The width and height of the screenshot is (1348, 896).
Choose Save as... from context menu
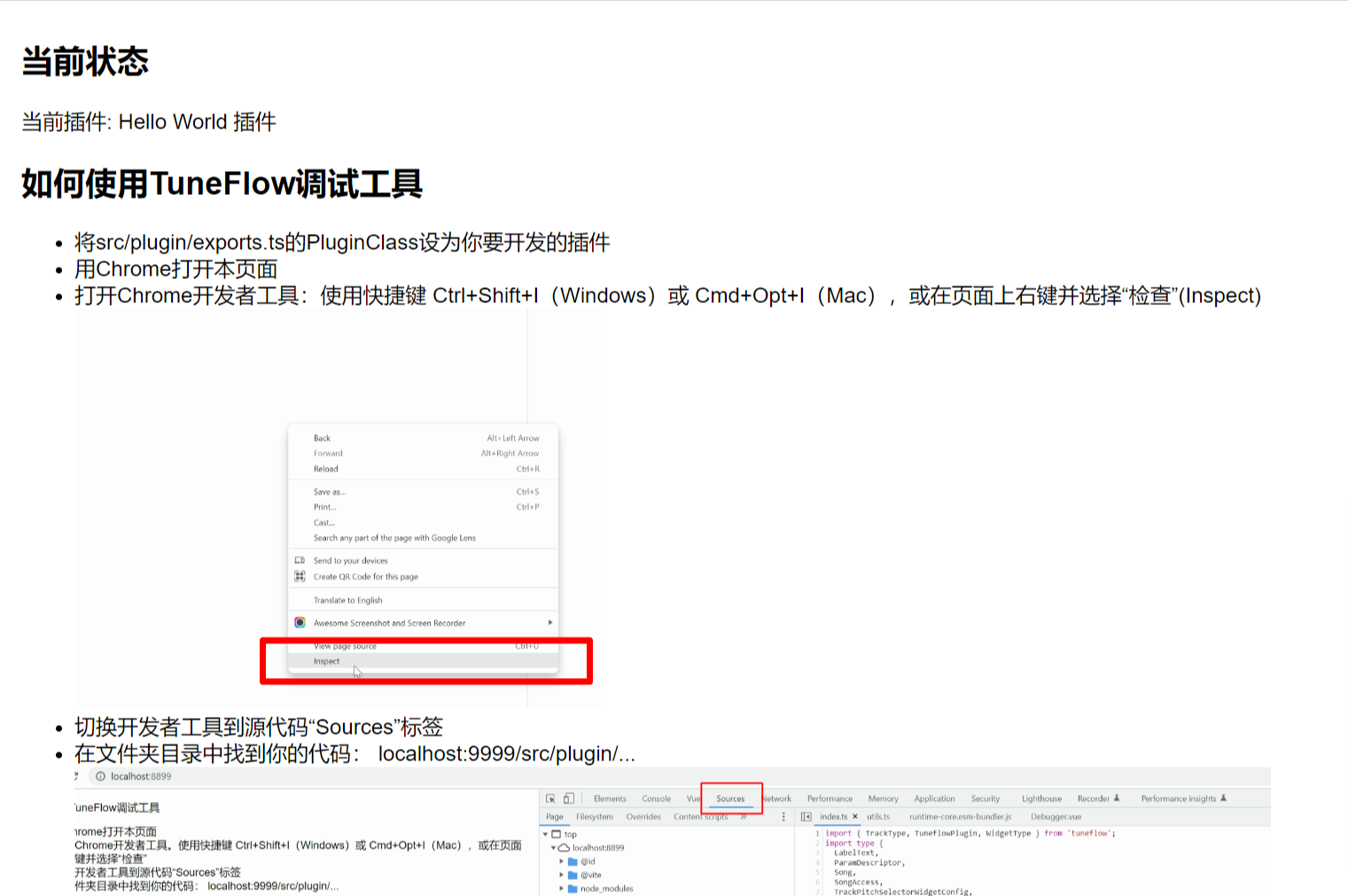tap(423, 492)
